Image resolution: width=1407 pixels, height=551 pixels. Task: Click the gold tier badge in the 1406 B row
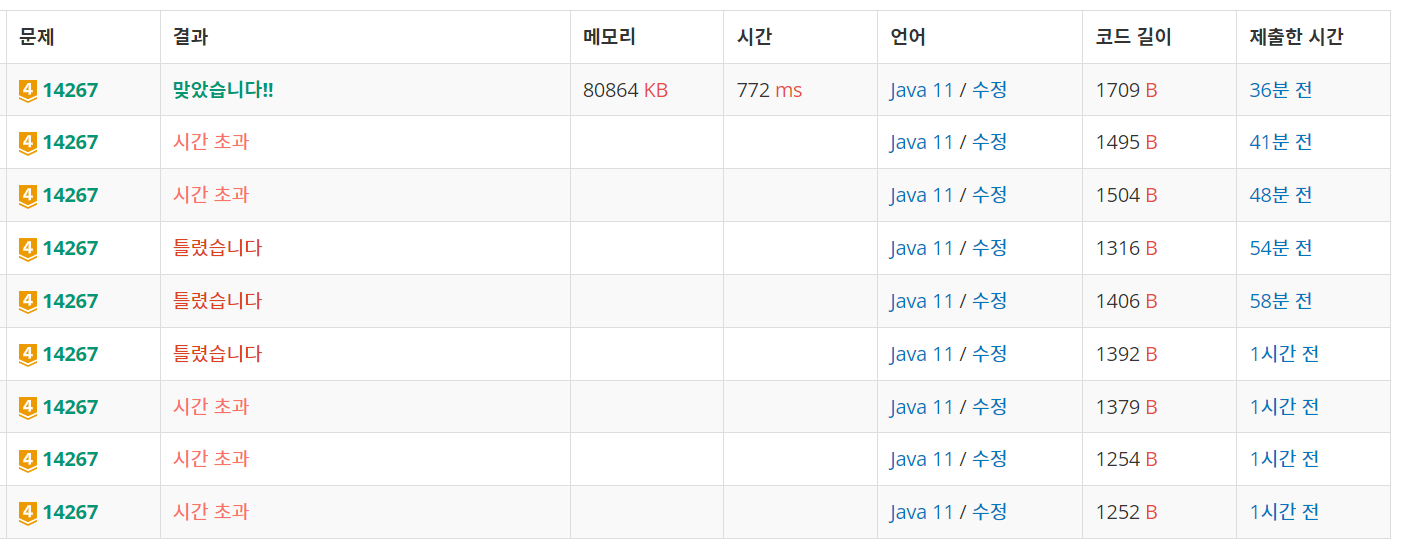[x=28, y=301]
